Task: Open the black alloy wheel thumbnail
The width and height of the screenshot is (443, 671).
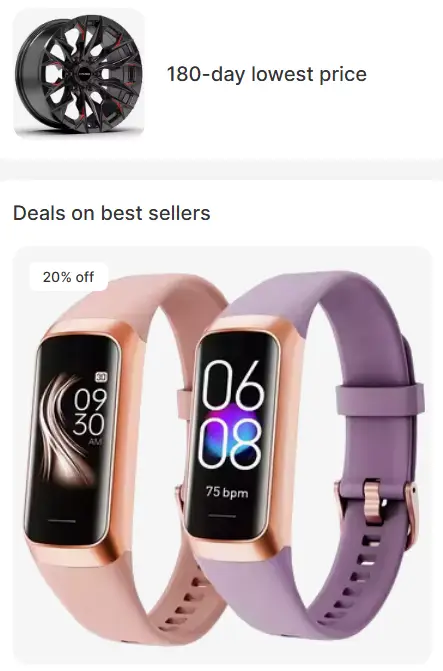Action: [x=79, y=73]
